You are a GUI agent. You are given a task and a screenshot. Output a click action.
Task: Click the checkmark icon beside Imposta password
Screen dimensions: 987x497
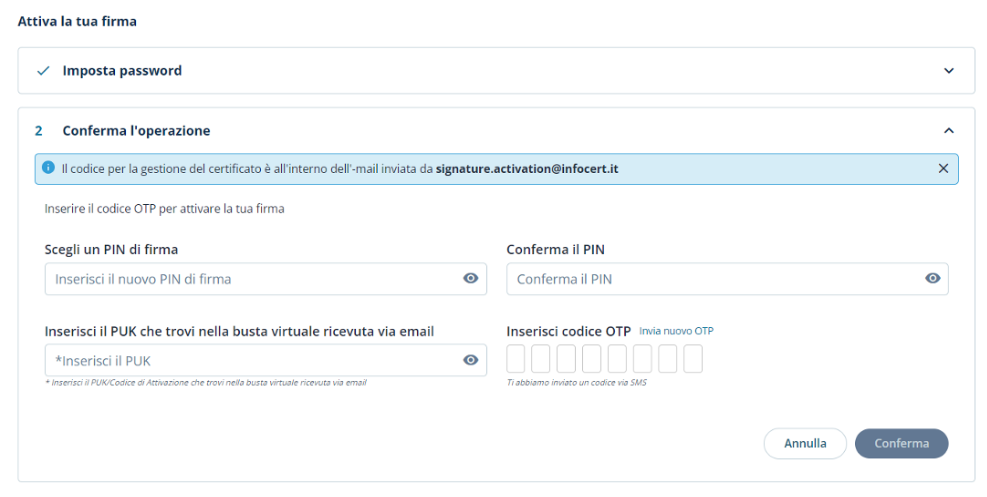click(x=43, y=71)
